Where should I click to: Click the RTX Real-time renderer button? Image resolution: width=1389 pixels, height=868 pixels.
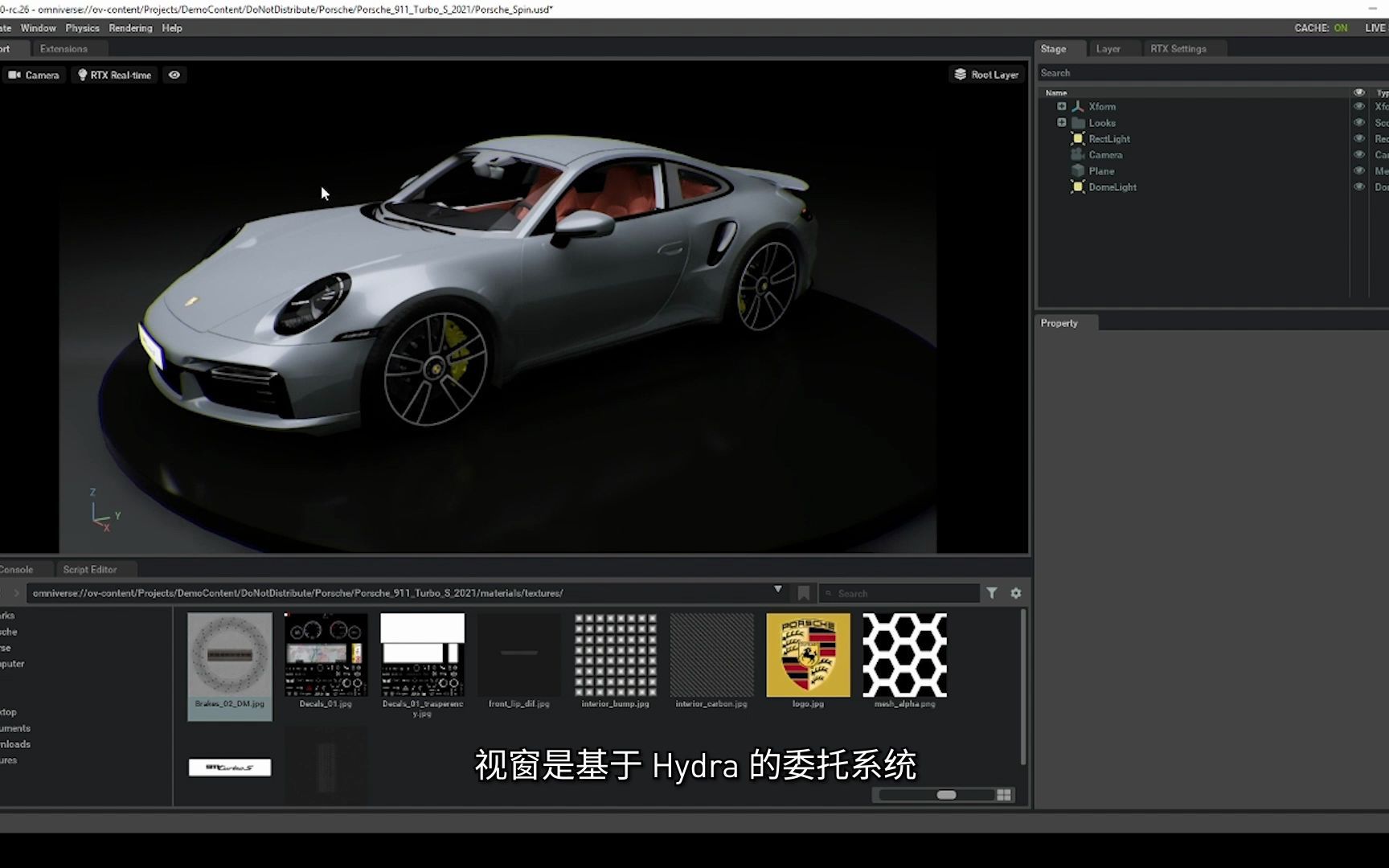(x=114, y=75)
